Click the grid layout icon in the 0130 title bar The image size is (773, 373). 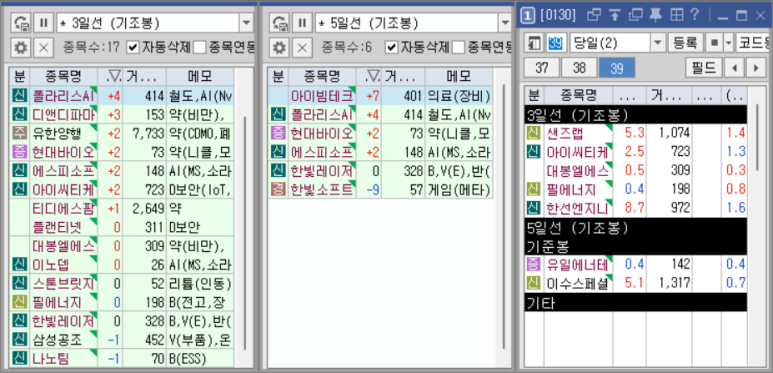676,15
